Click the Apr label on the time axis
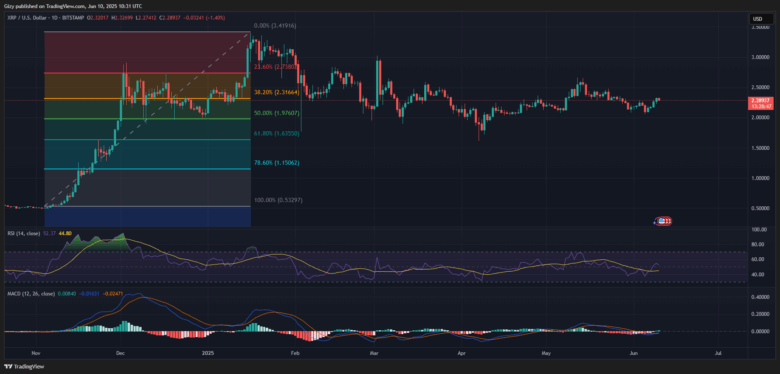The width and height of the screenshot is (780, 374). (x=462, y=353)
